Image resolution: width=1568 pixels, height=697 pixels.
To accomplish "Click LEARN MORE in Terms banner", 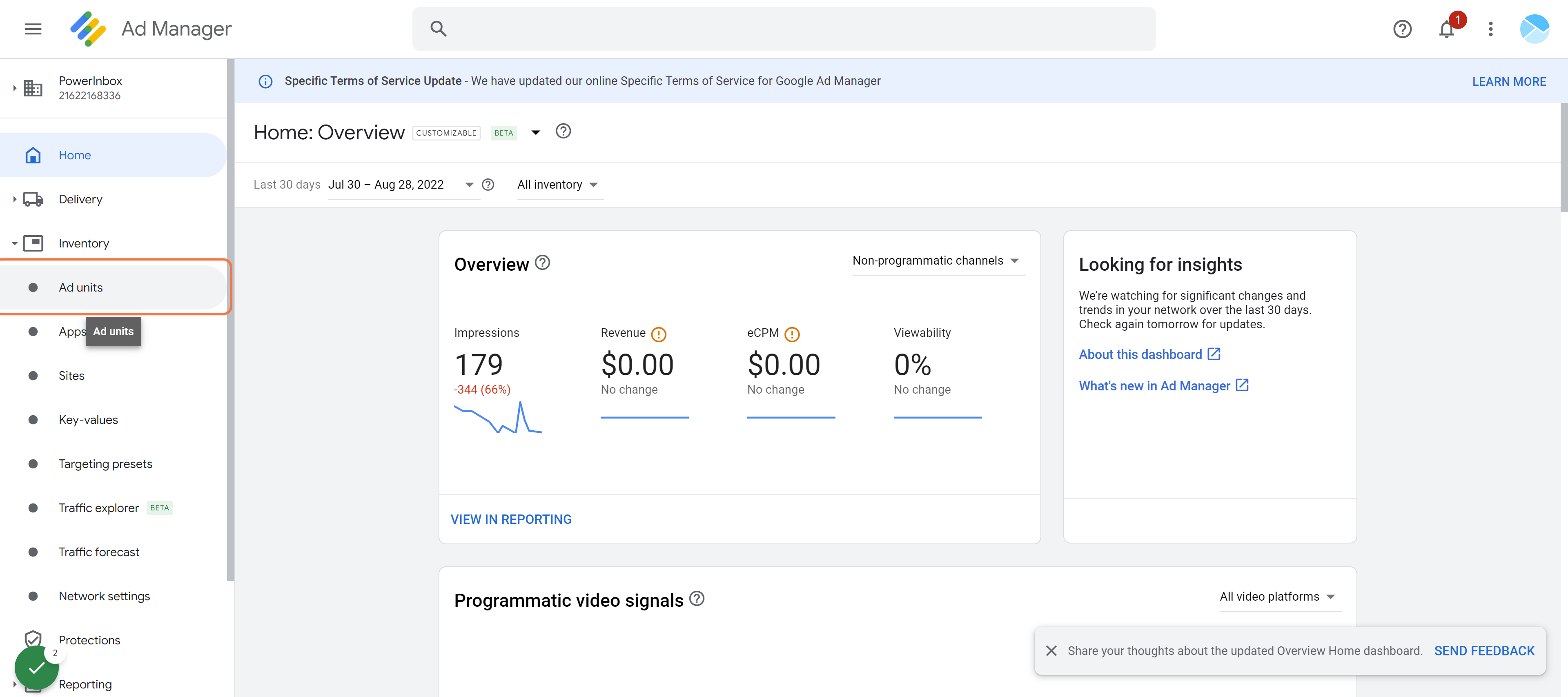I will click(x=1509, y=82).
